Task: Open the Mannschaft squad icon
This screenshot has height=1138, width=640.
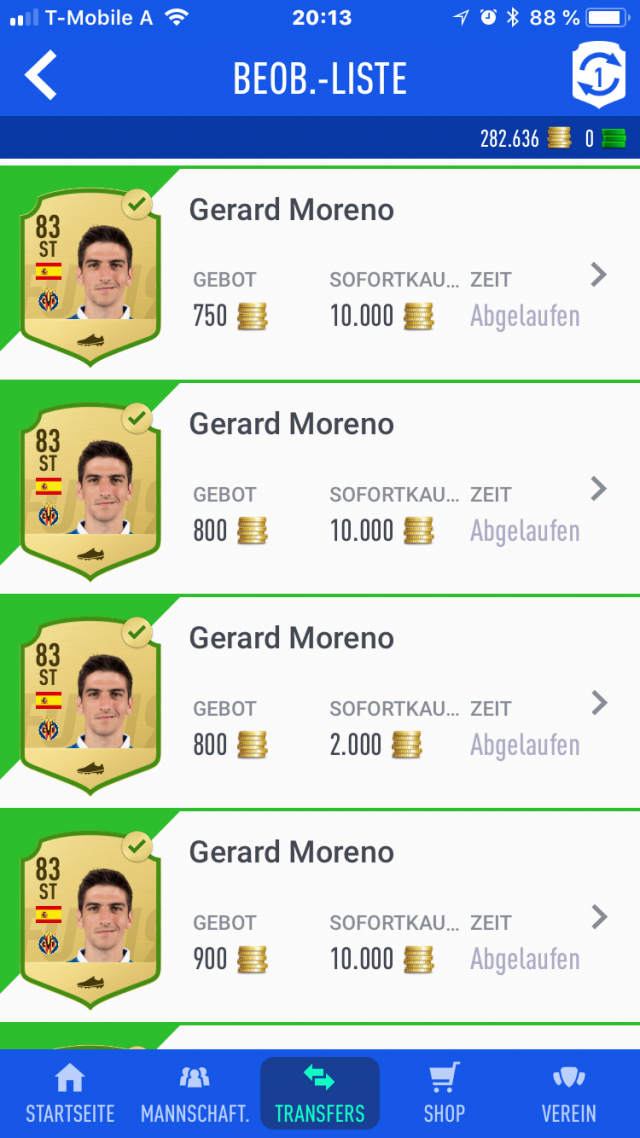Action: pyautogui.click(x=194, y=1078)
